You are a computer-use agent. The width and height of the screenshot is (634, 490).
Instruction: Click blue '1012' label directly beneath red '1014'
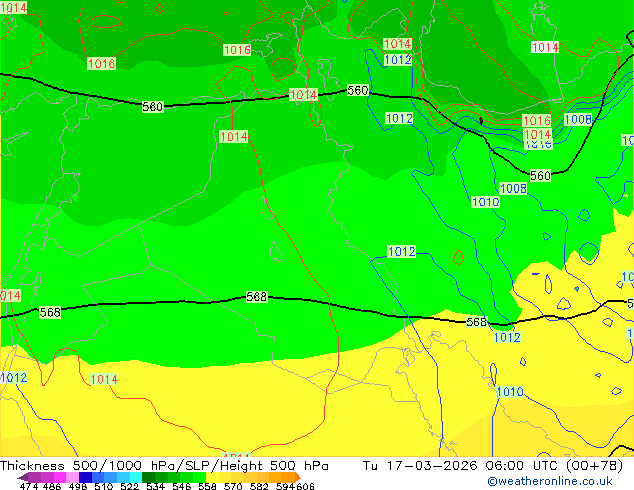pos(398,60)
